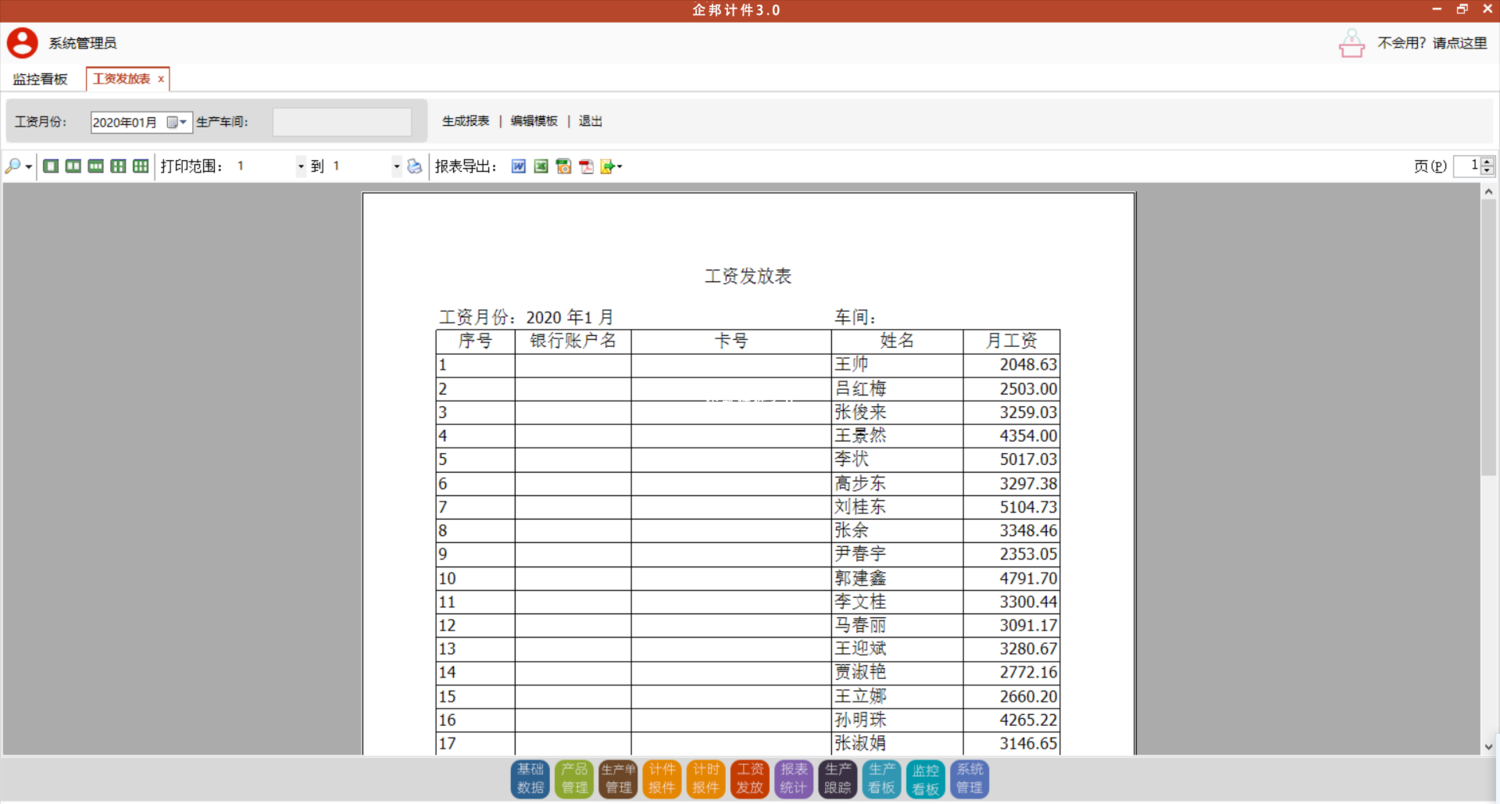Open the 报表统计 module
Screen dimensions: 1500x804
coord(794,779)
